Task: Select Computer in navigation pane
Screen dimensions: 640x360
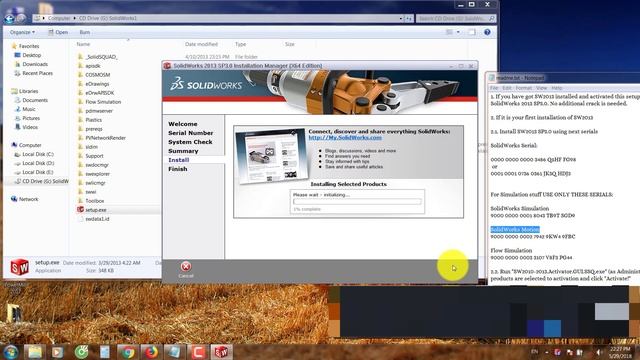Action: pyautogui.click(x=30, y=145)
